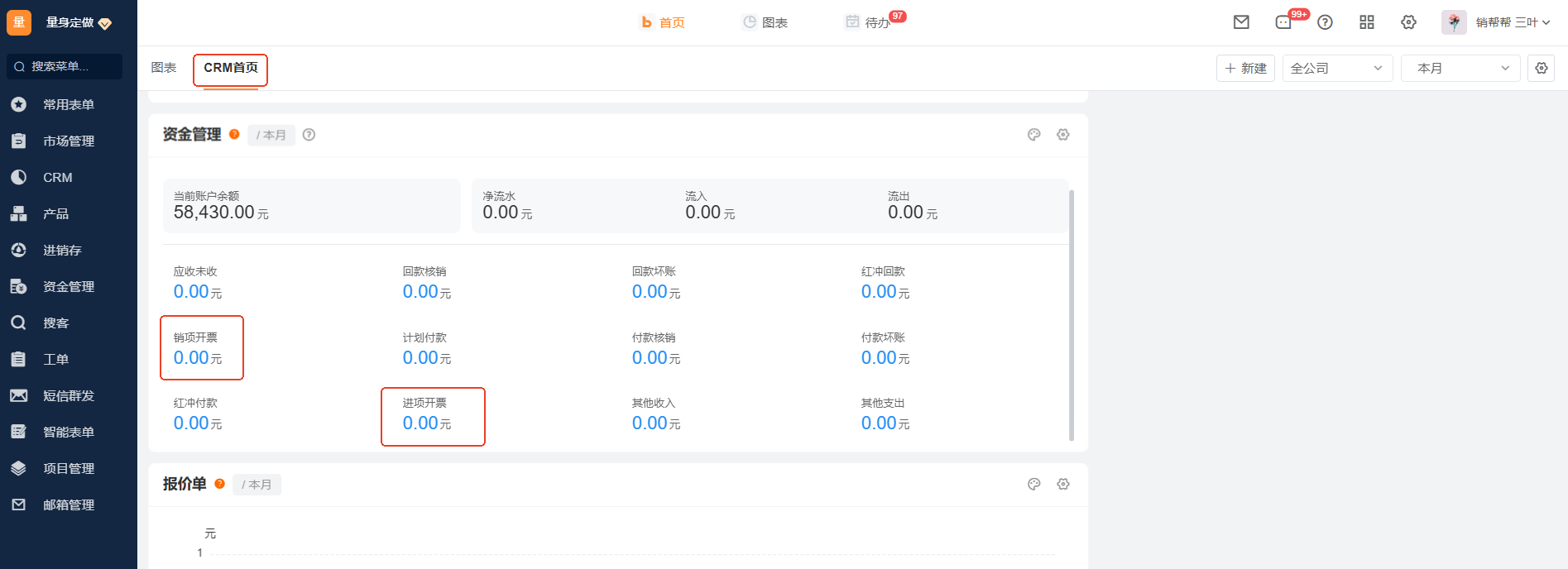
Task: Click the gear icon in 报价单 panel
Action: [1063, 485]
